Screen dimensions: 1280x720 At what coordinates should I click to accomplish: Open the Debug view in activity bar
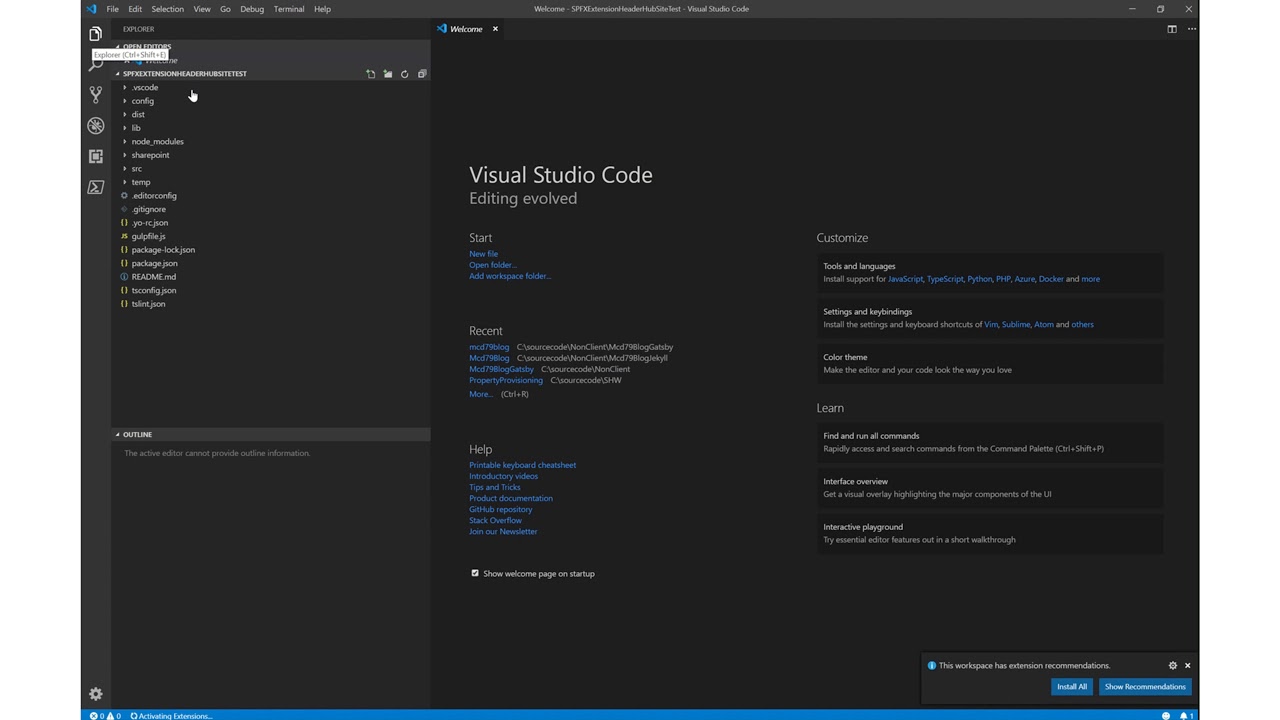click(x=95, y=125)
